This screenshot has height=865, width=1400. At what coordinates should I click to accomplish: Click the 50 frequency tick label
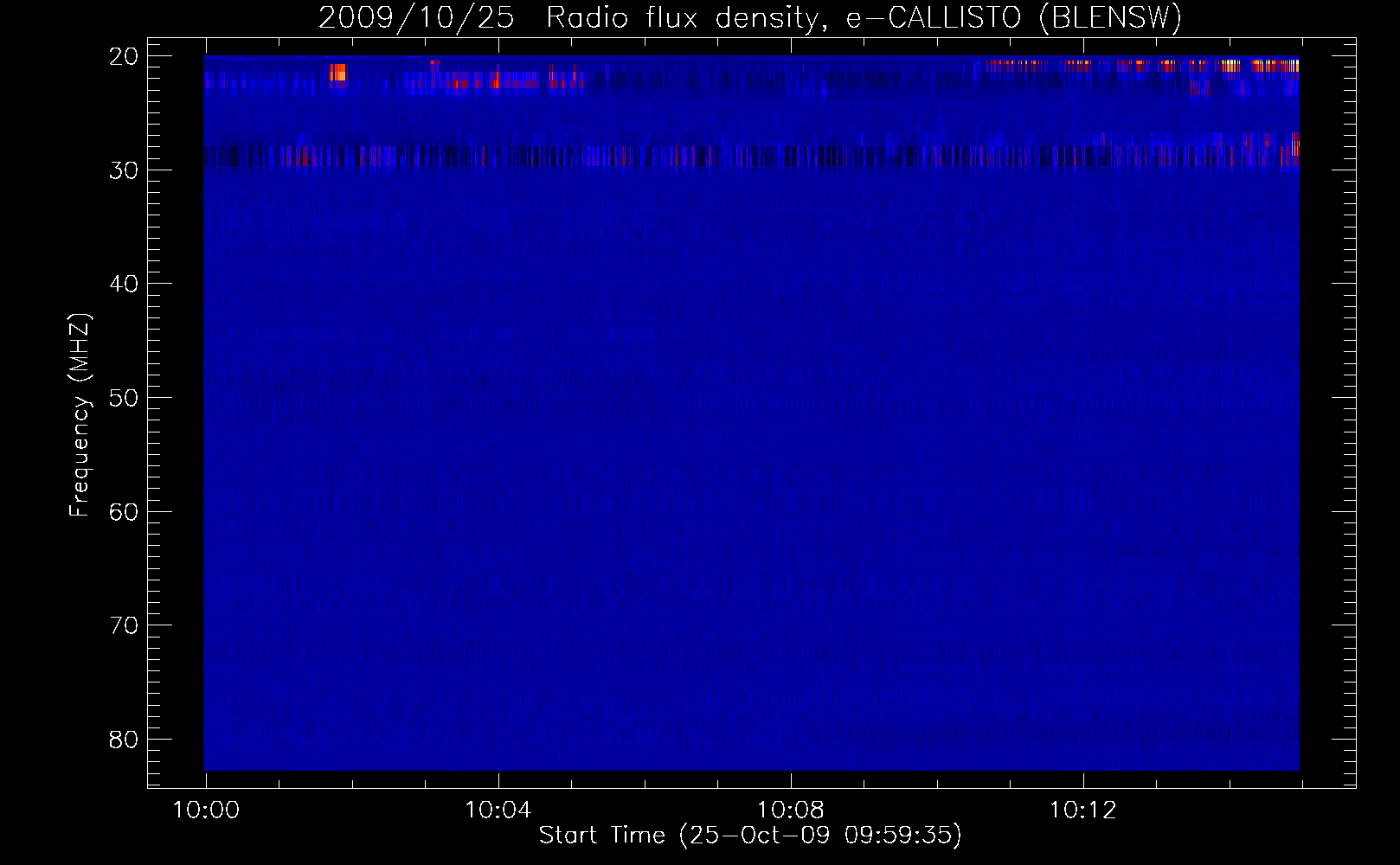click(124, 398)
